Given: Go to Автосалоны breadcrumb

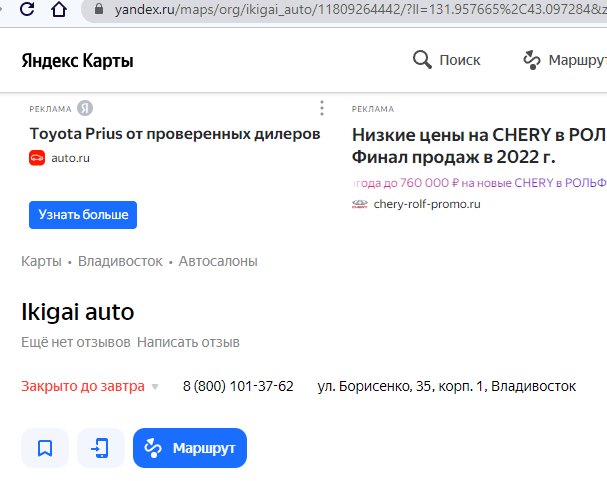Looking at the screenshot, I should 218,262.
